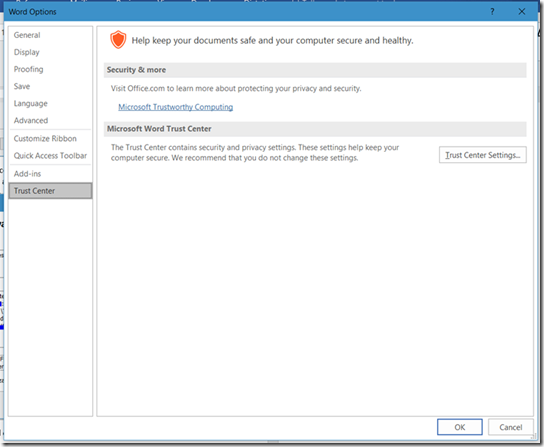Select Quick Access Toolbar options
Screen dimensions: 544x447
50,155
